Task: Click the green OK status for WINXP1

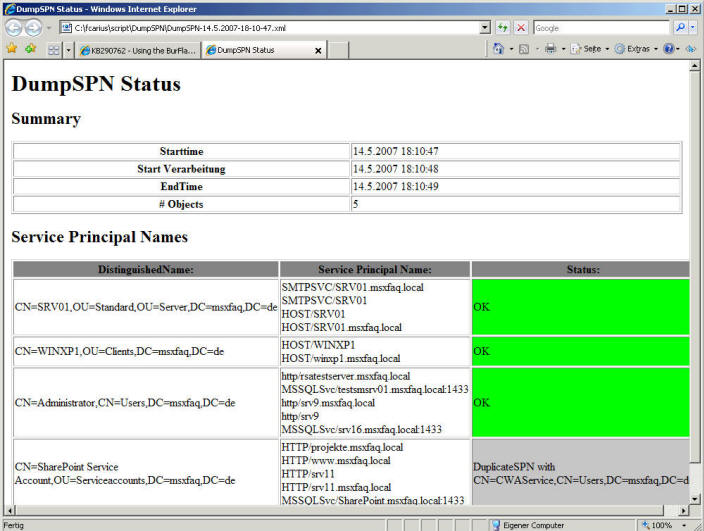Action: (581, 351)
